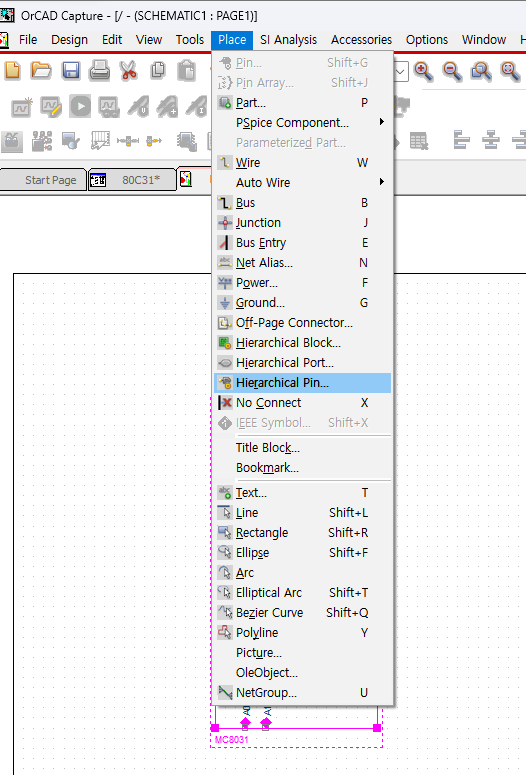This screenshot has width=526, height=775.
Task: Click the component with hand pointer toolbar icon
Action: pyautogui.click(x=186, y=141)
